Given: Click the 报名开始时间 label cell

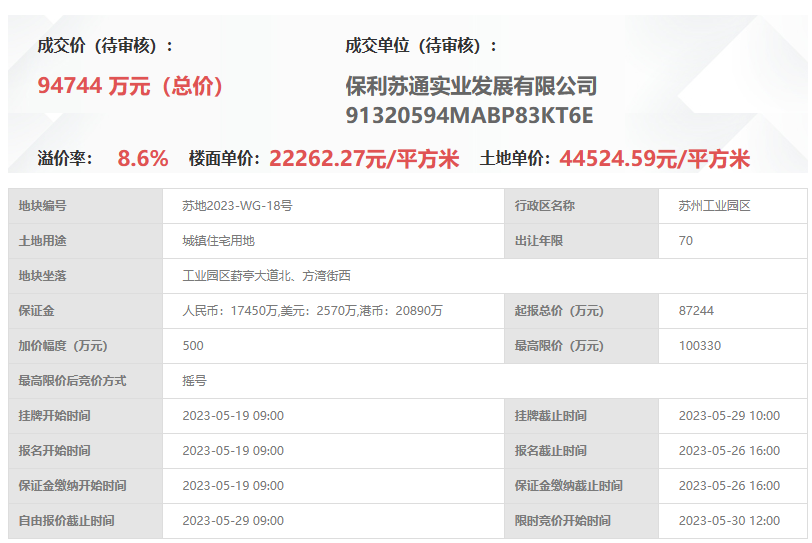Looking at the screenshot, I should pos(85,451).
